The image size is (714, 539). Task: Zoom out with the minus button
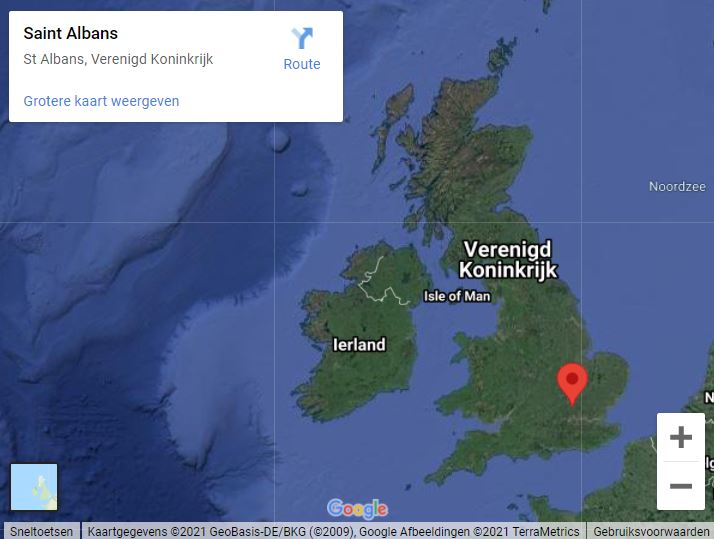coord(681,486)
